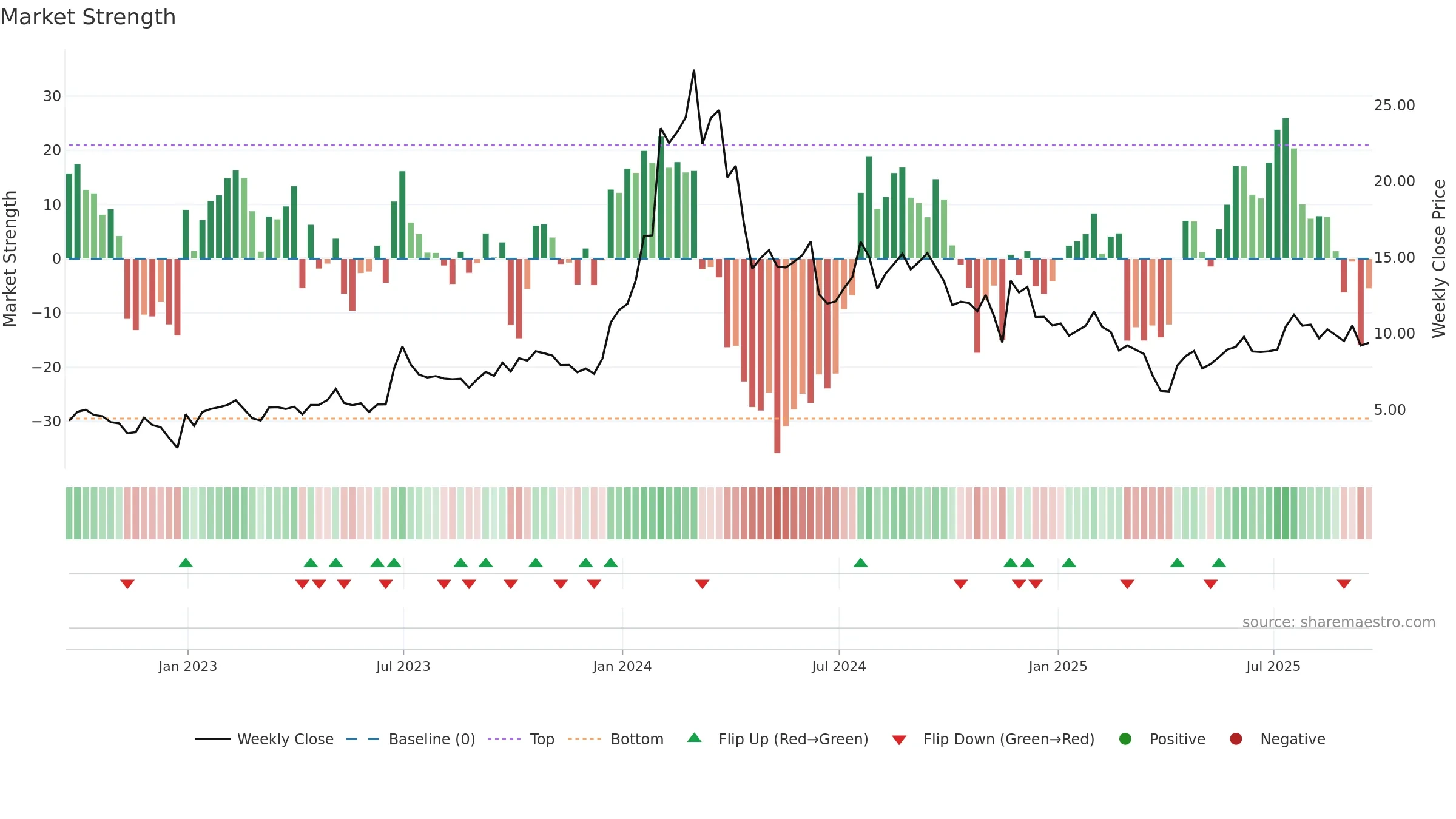Click the Weekly Close Price axis title
The image size is (1456, 819).
1439,258
